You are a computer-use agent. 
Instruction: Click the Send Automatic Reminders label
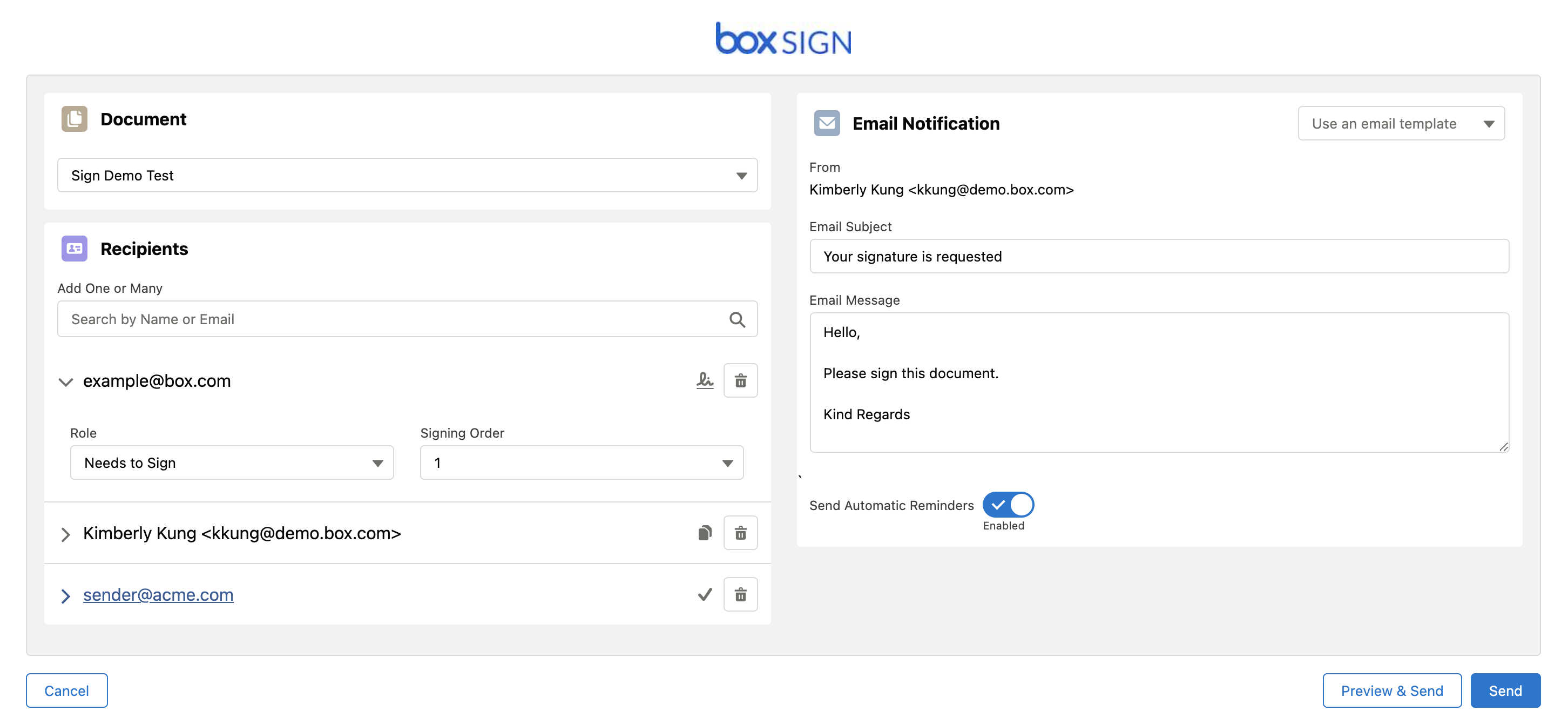[x=891, y=505]
